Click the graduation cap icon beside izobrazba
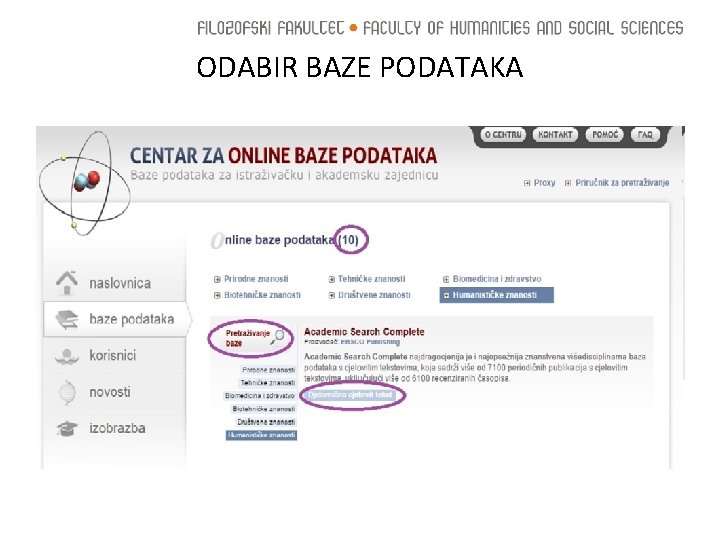 point(67,428)
